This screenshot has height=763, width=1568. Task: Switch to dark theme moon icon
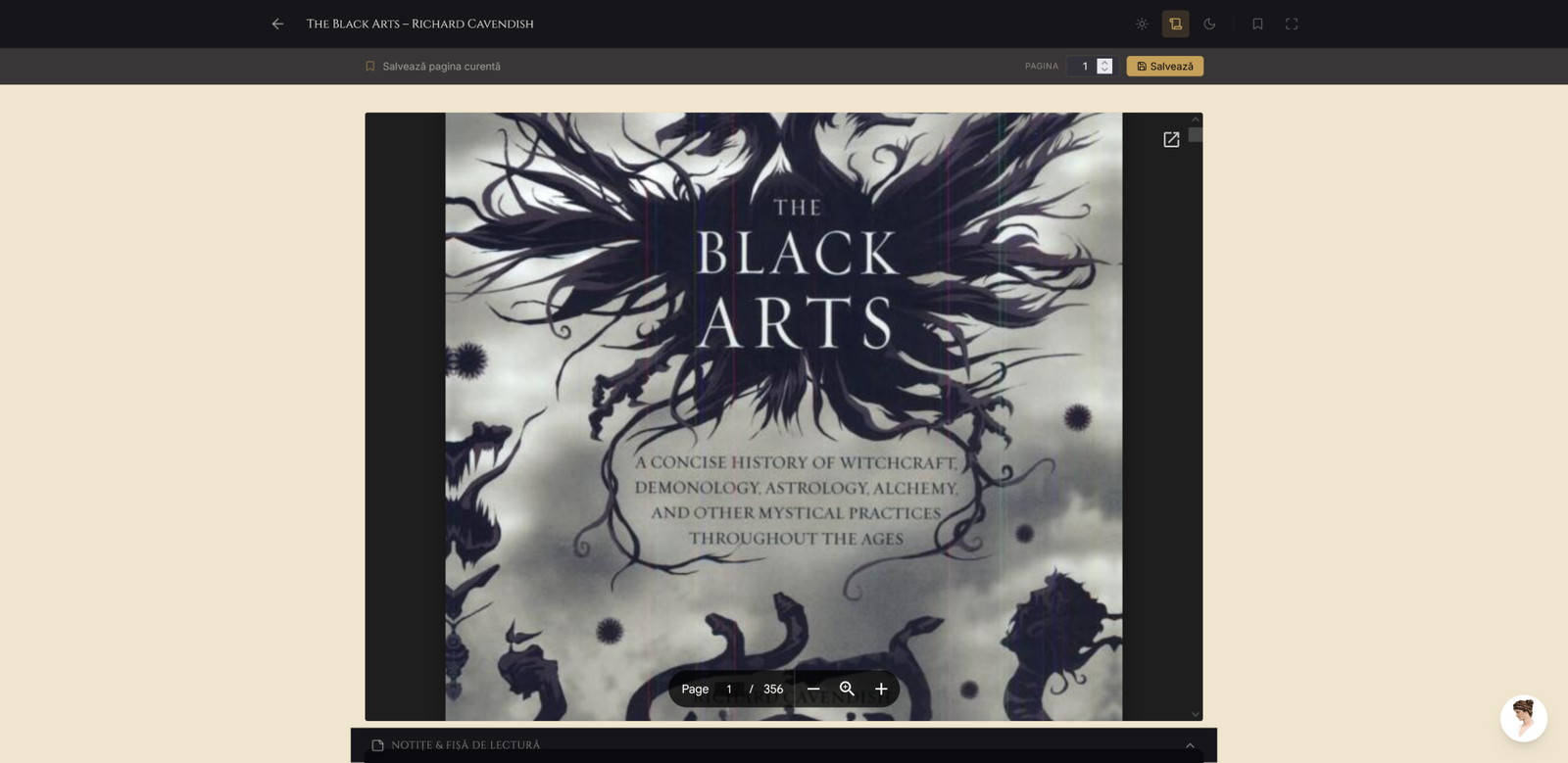tap(1209, 24)
